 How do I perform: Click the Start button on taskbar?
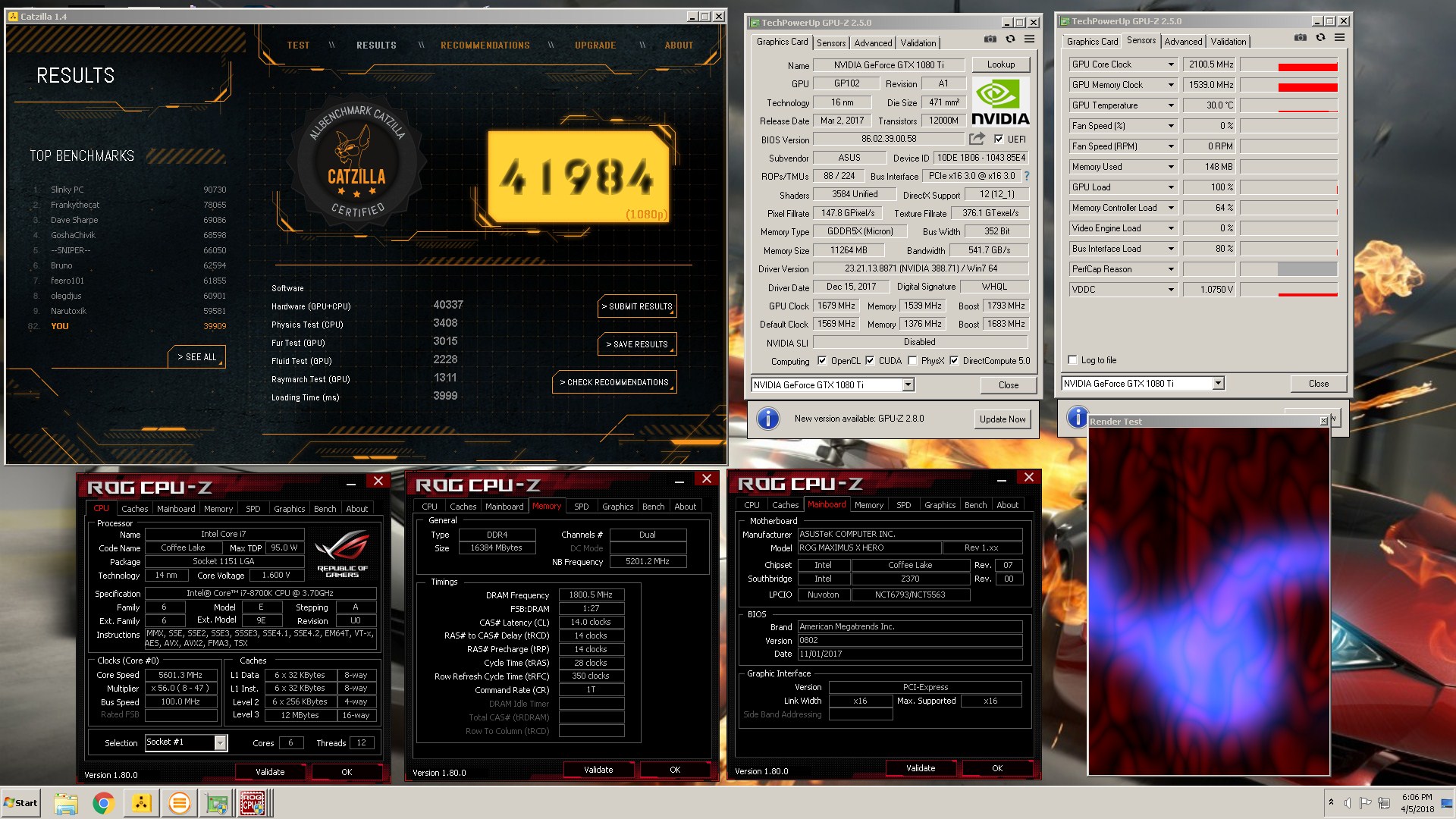tap(20, 803)
